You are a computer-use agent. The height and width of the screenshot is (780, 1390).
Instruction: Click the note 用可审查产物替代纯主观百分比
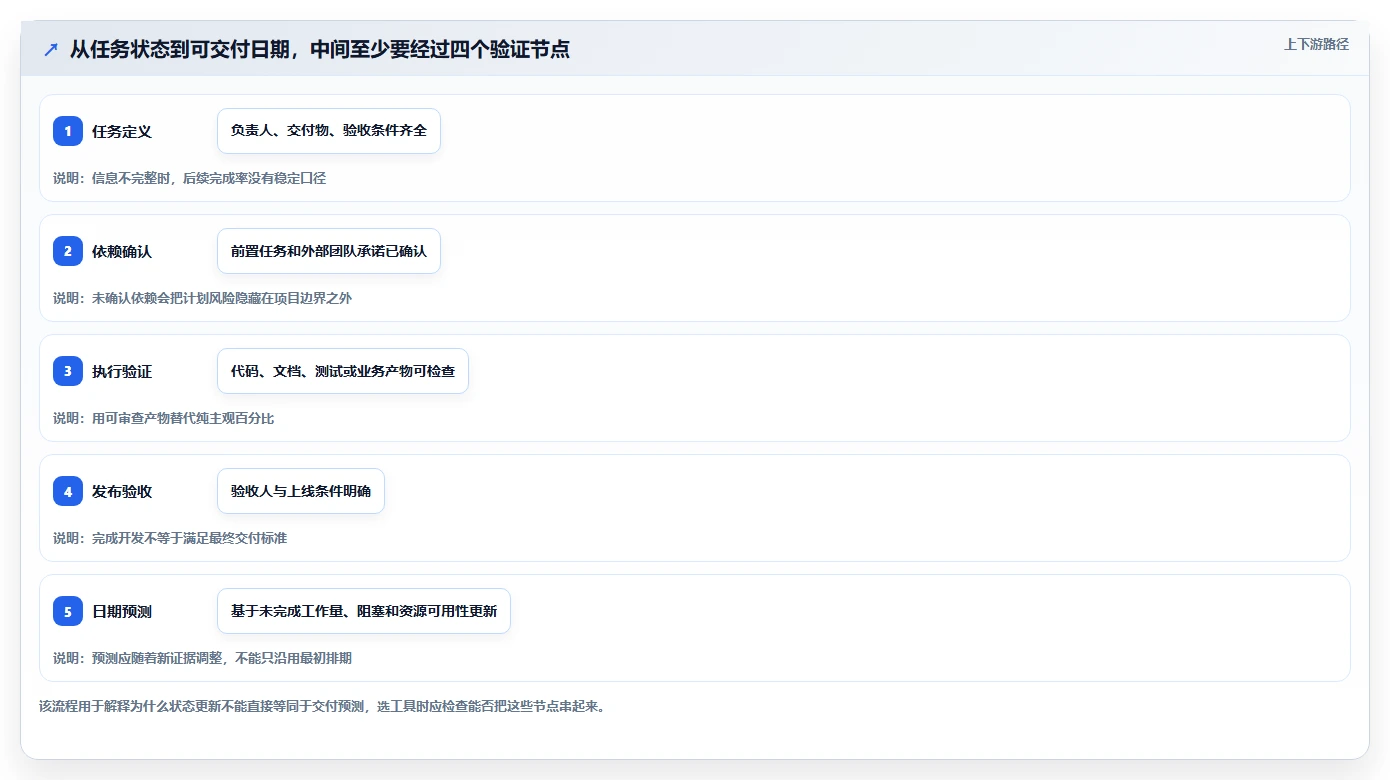[183, 418]
